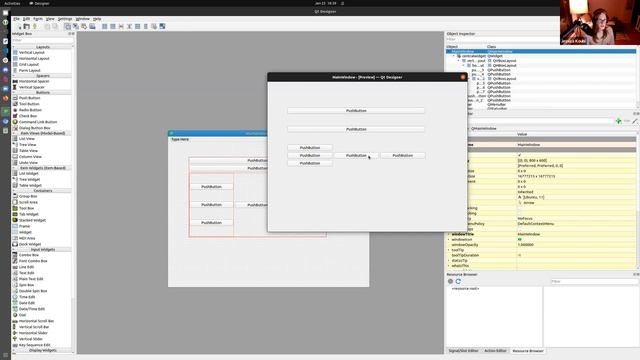Switch to Action Editor tab
This screenshot has height=360, width=640.
[495, 351]
